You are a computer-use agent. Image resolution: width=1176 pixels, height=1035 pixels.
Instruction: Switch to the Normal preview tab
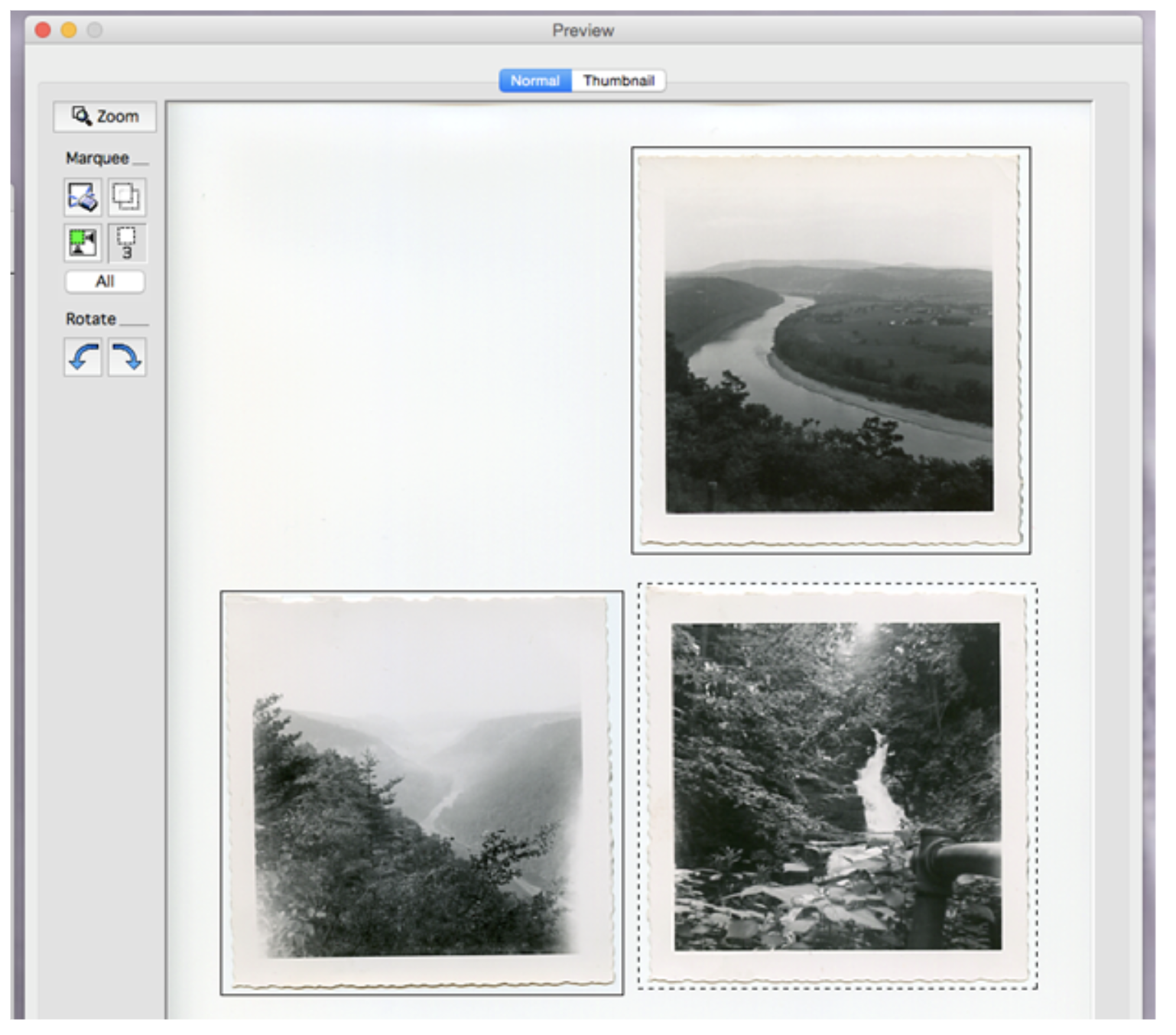coord(535,80)
